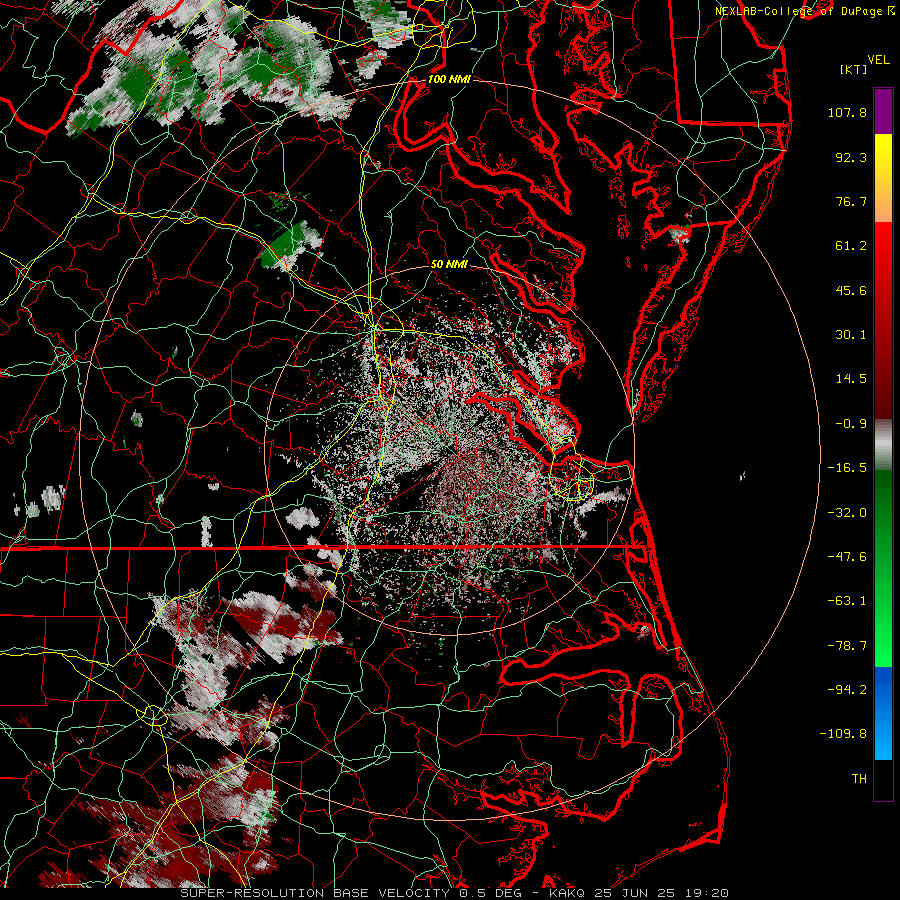
Task: Click the -16.5 legend value
Action: pyautogui.click(x=847, y=468)
